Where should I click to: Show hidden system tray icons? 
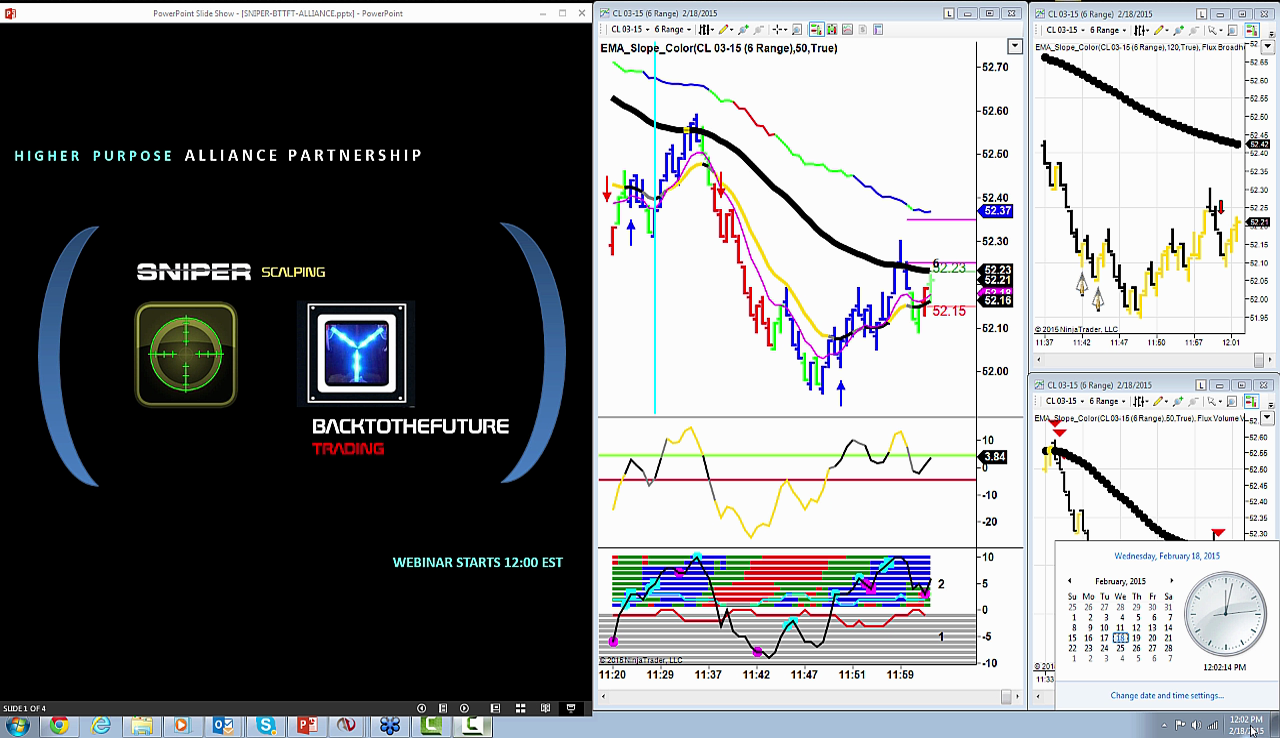[1164, 725]
